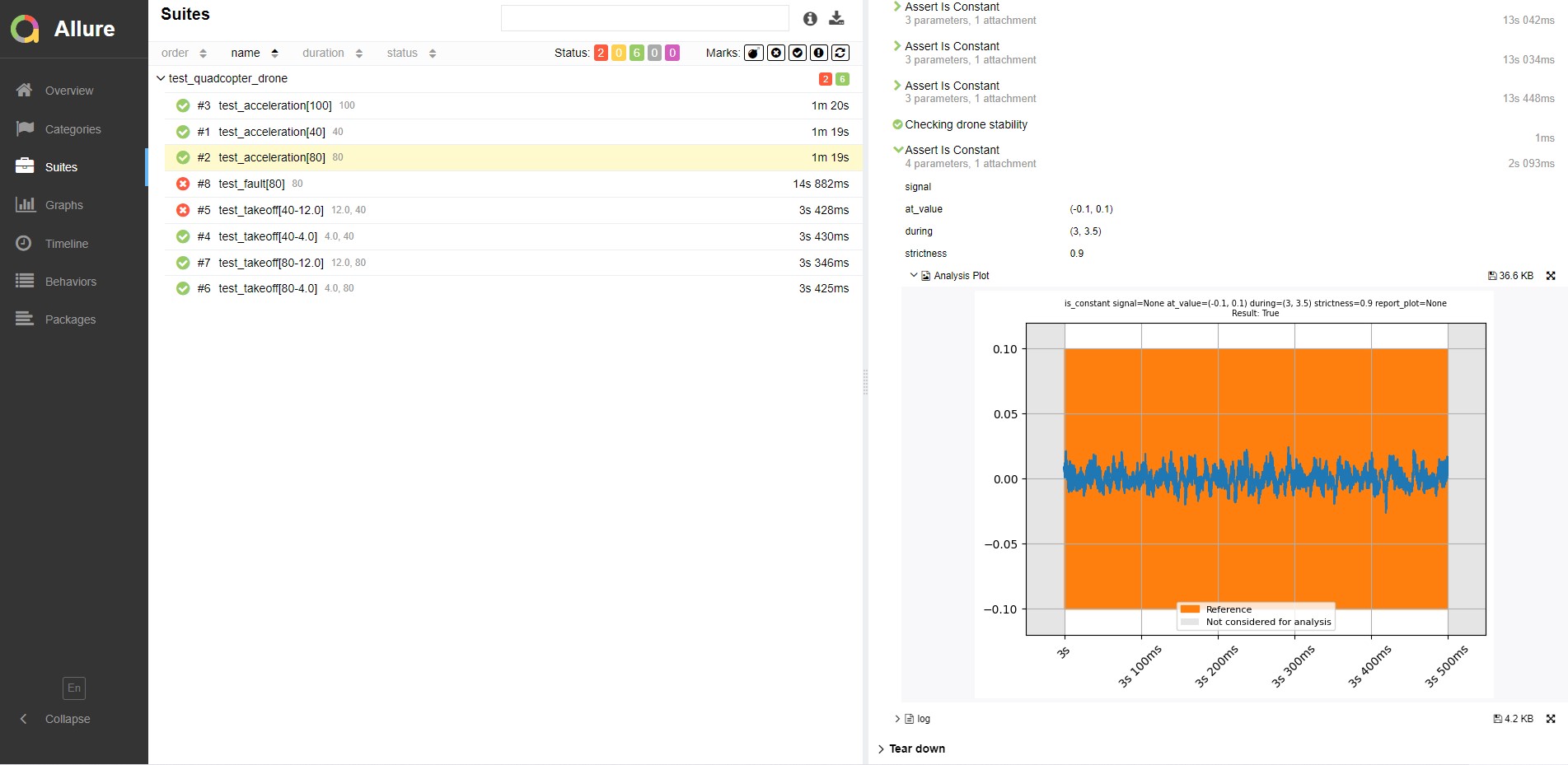Click the download CSV icon
The width and height of the screenshot is (1568, 765).
point(836,18)
